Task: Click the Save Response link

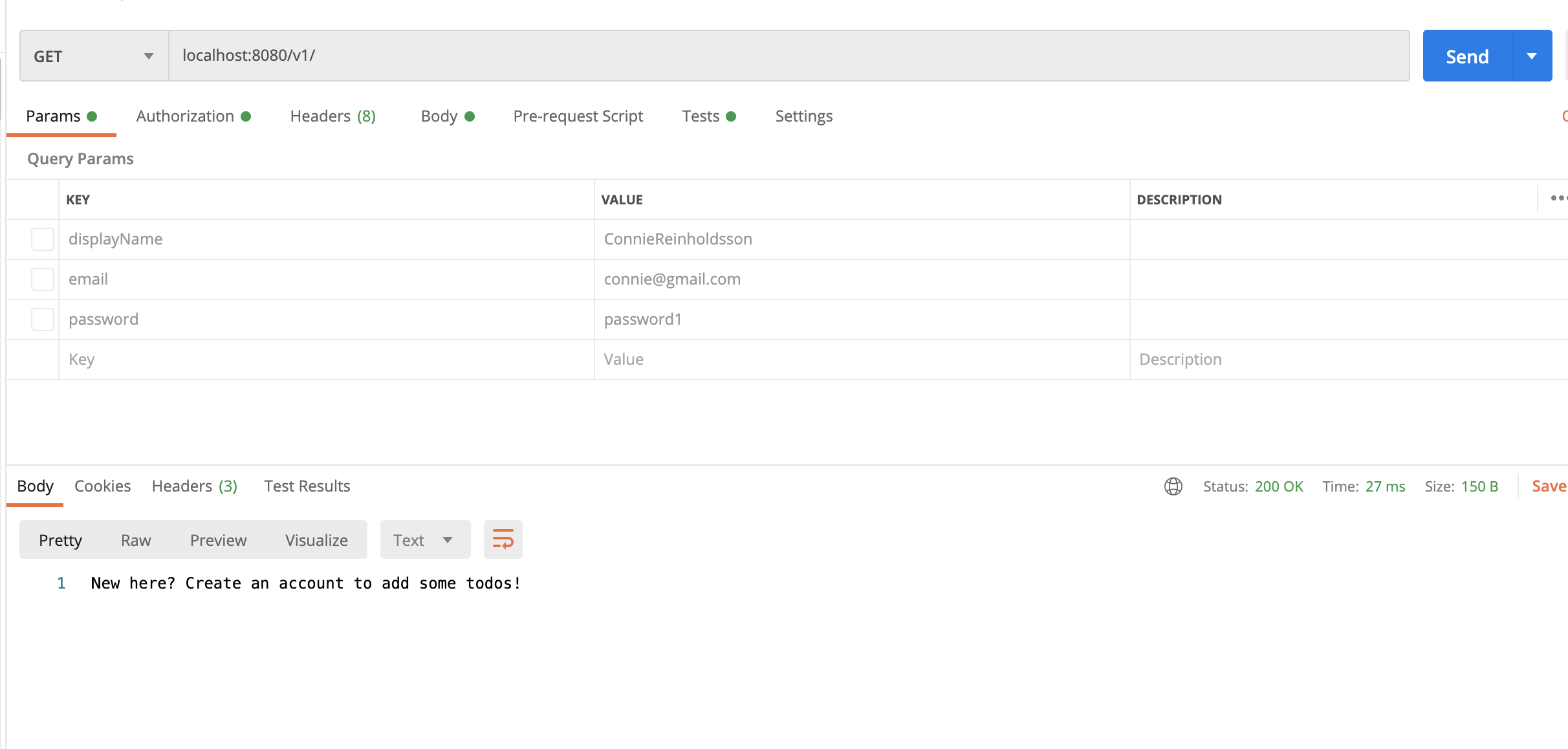Action: pos(1549,486)
